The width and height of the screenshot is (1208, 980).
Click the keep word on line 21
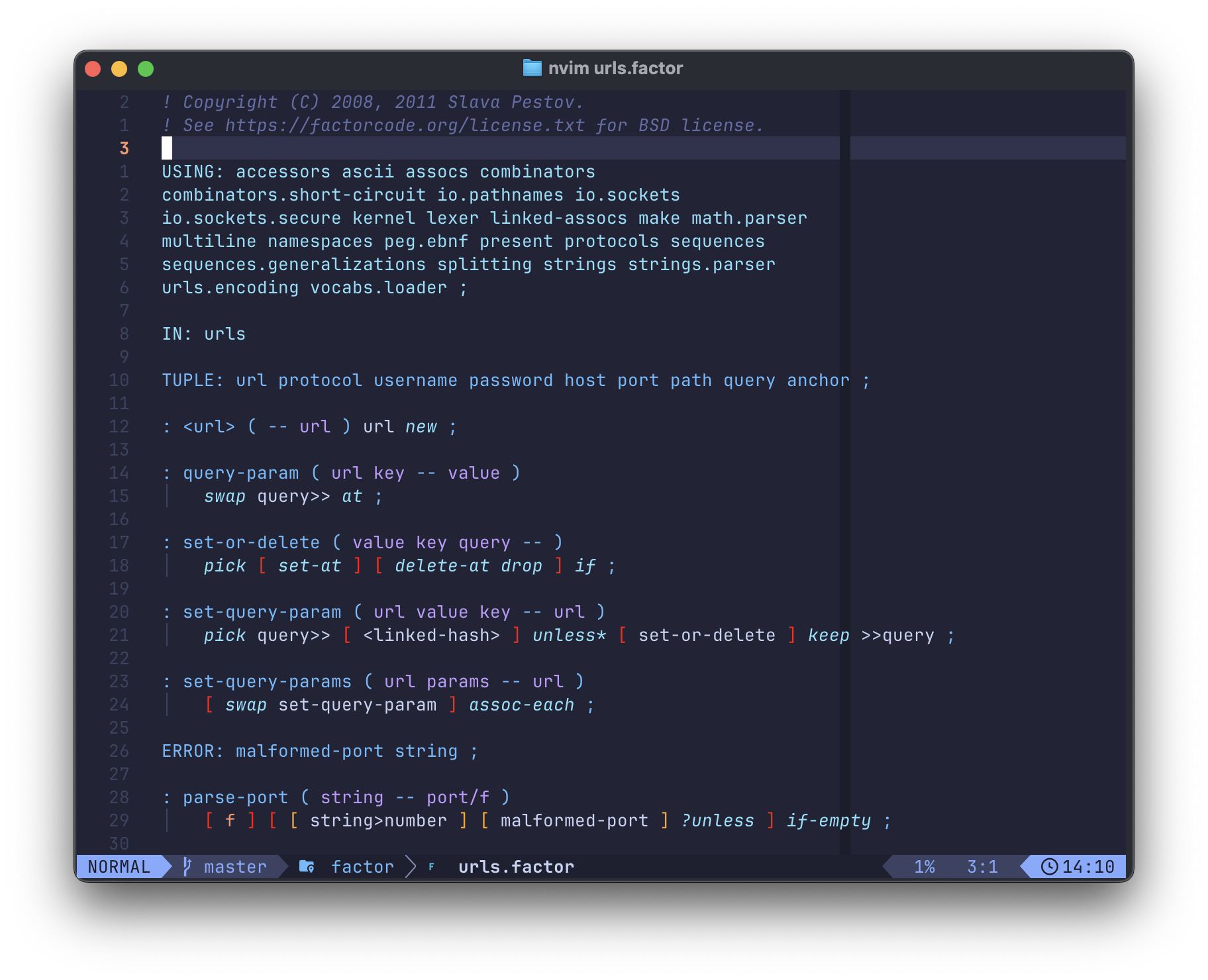[x=829, y=635]
